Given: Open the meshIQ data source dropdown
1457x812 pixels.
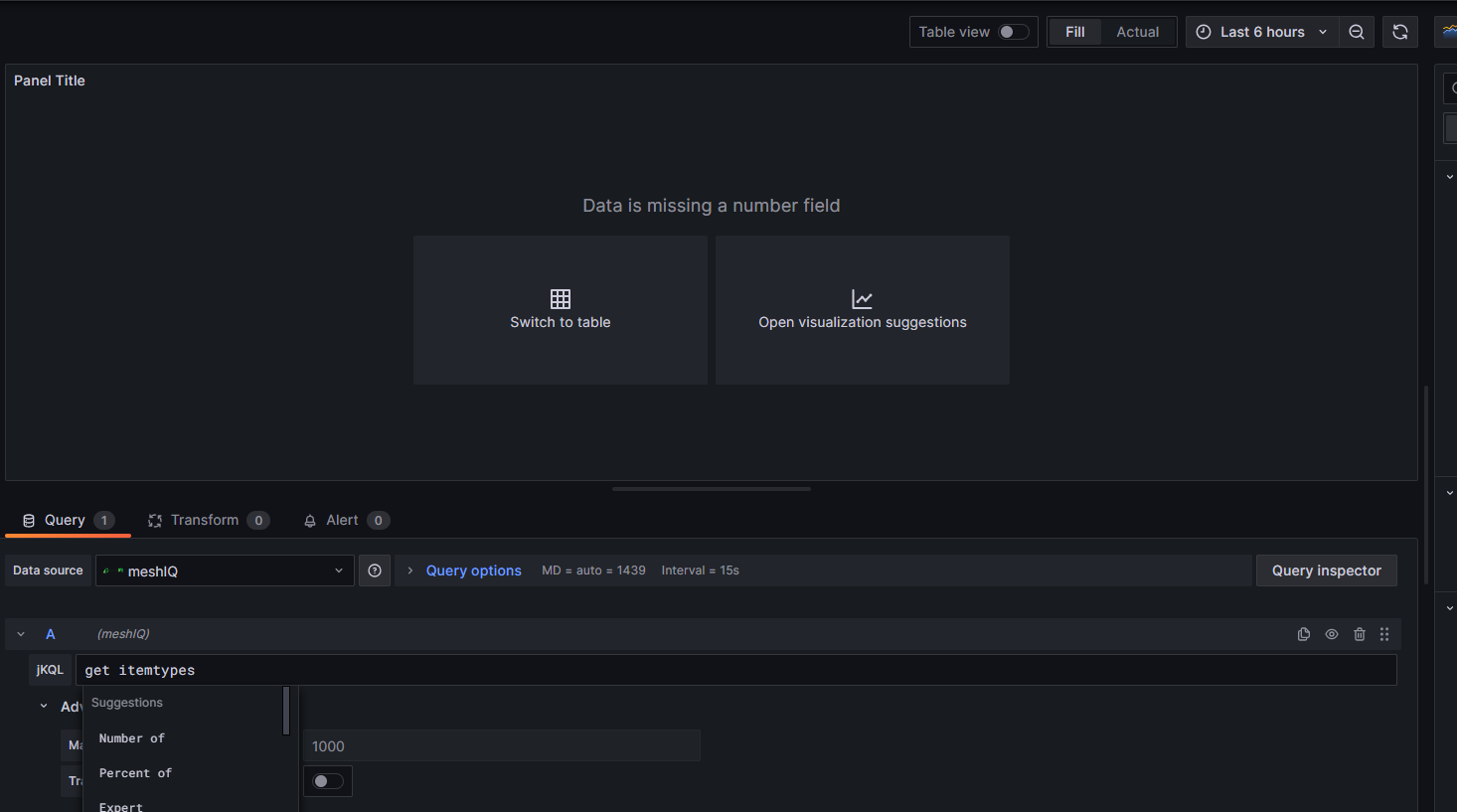Looking at the screenshot, I should [x=225, y=570].
